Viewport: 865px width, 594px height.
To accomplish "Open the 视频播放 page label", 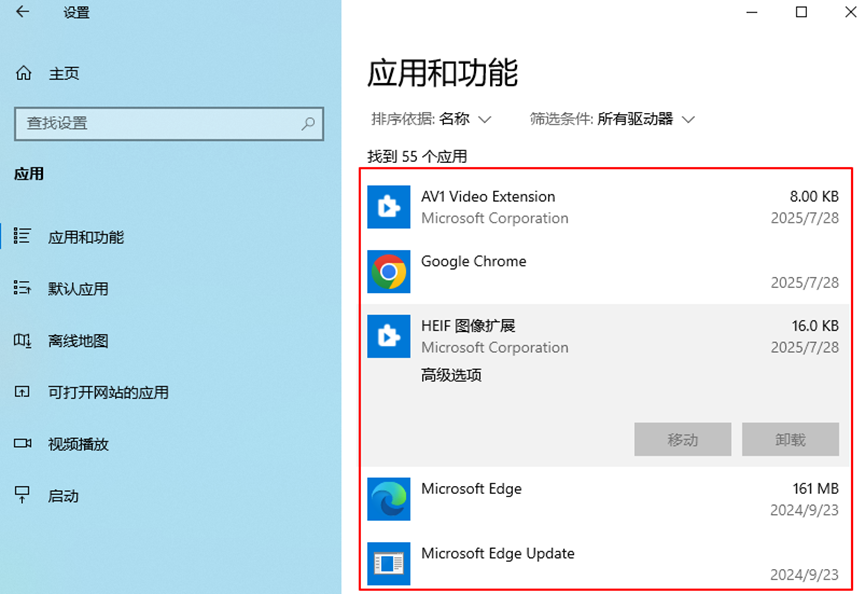I will point(78,444).
